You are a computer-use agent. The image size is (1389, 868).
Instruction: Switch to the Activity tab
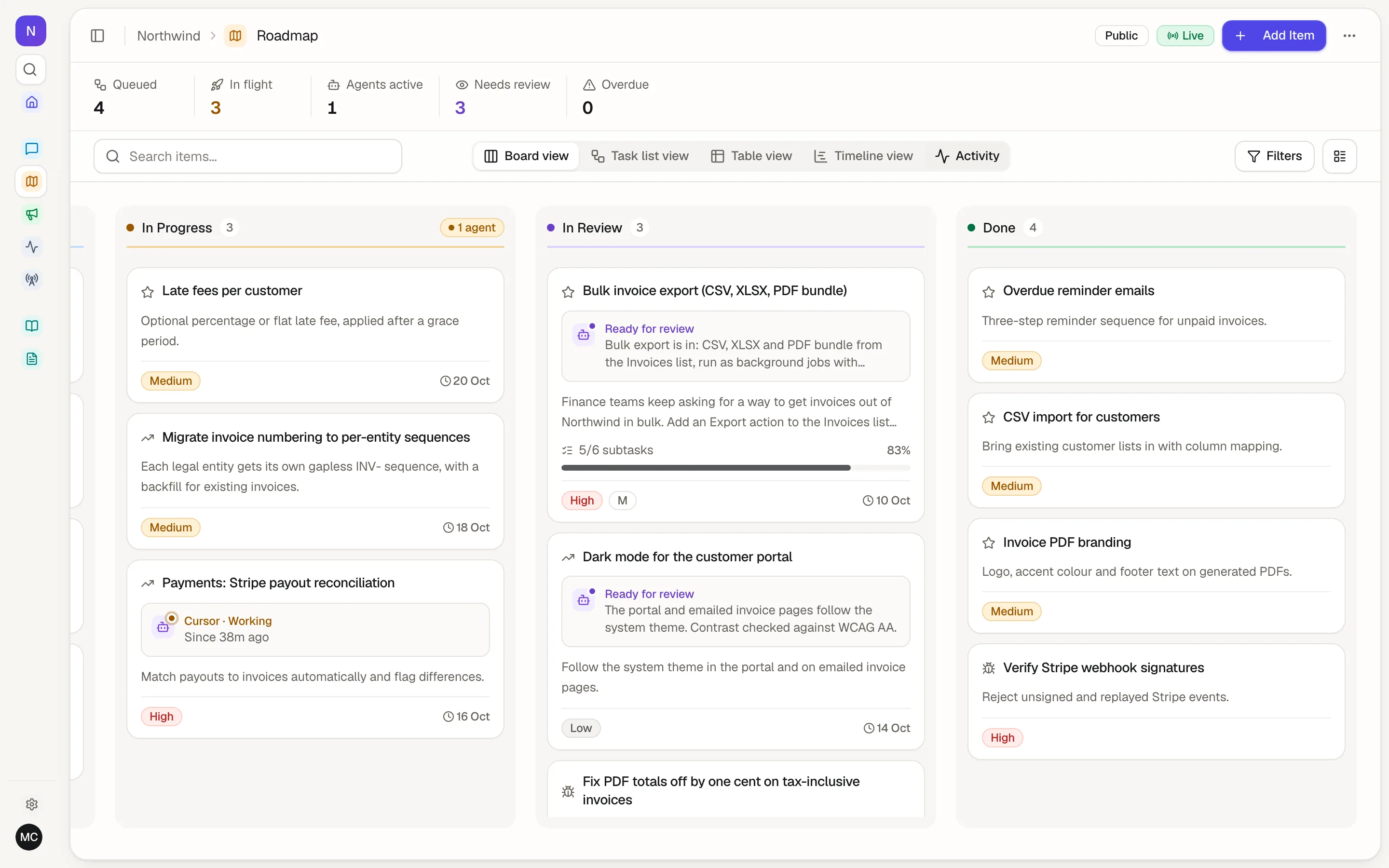coord(967,156)
